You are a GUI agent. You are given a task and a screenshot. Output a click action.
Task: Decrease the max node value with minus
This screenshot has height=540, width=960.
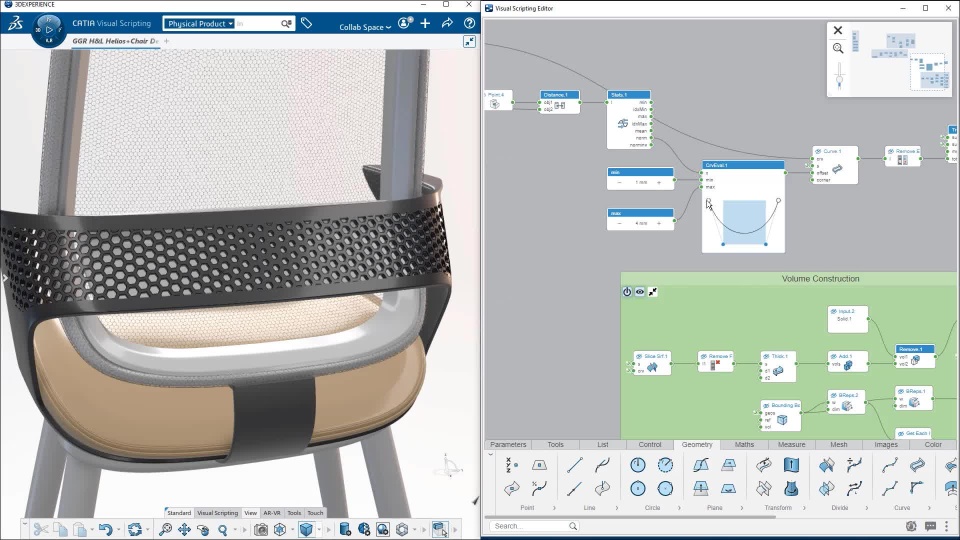click(x=620, y=223)
